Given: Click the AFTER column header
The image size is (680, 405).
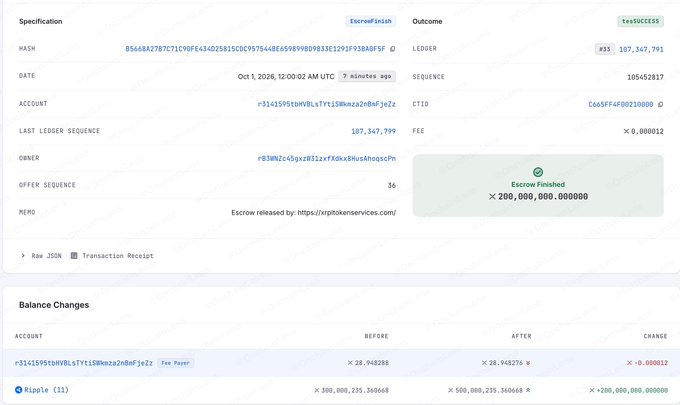Looking at the screenshot, I should pyautogui.click(x=521, y=336).
